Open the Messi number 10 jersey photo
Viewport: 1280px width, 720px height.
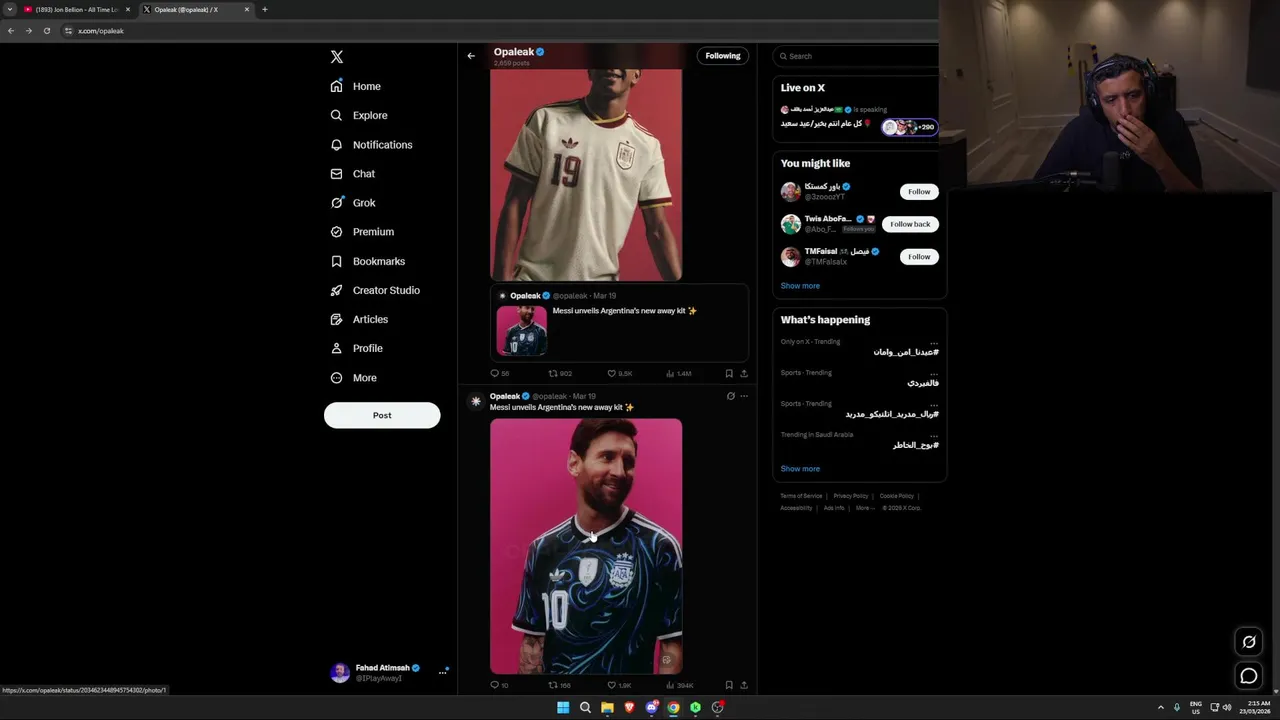[586, 546]
